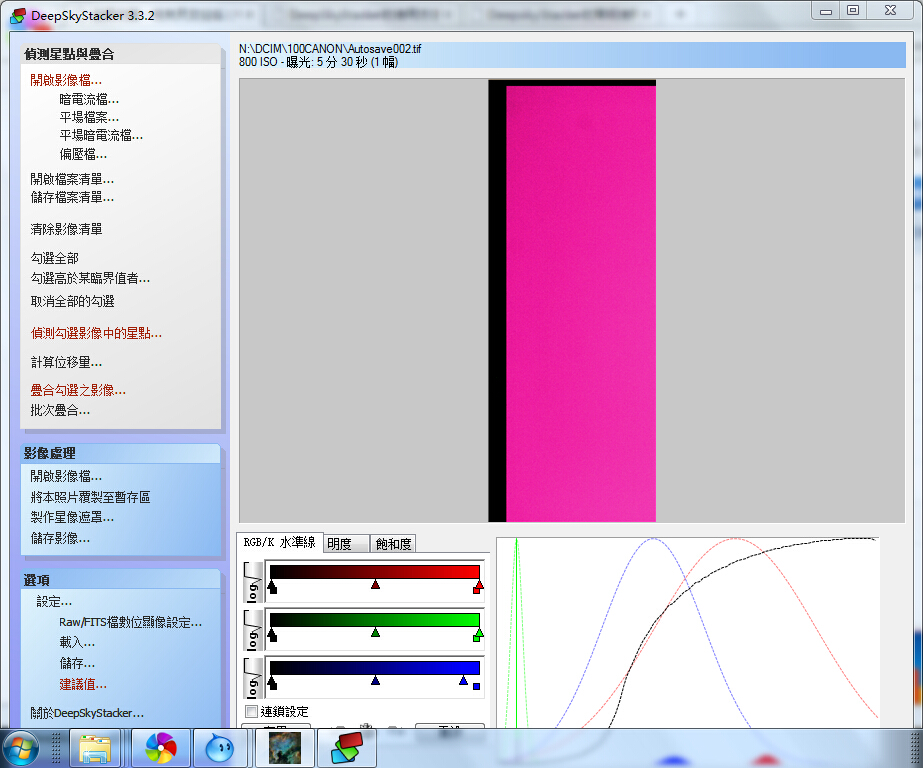Viewport: 923px width, 768px height.
Task: Click red 開啟影像檔... in the stacking section
Action: pos(66,80)
